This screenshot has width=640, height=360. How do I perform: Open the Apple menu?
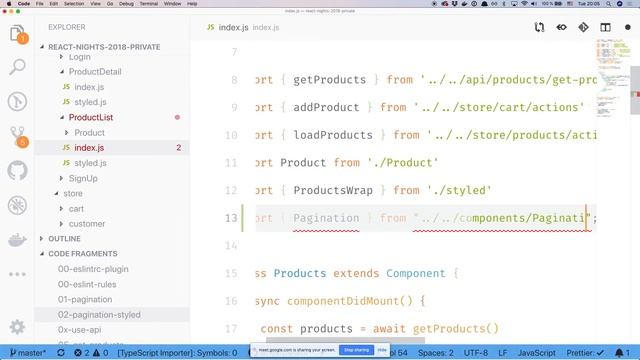(x=9, y=4)
